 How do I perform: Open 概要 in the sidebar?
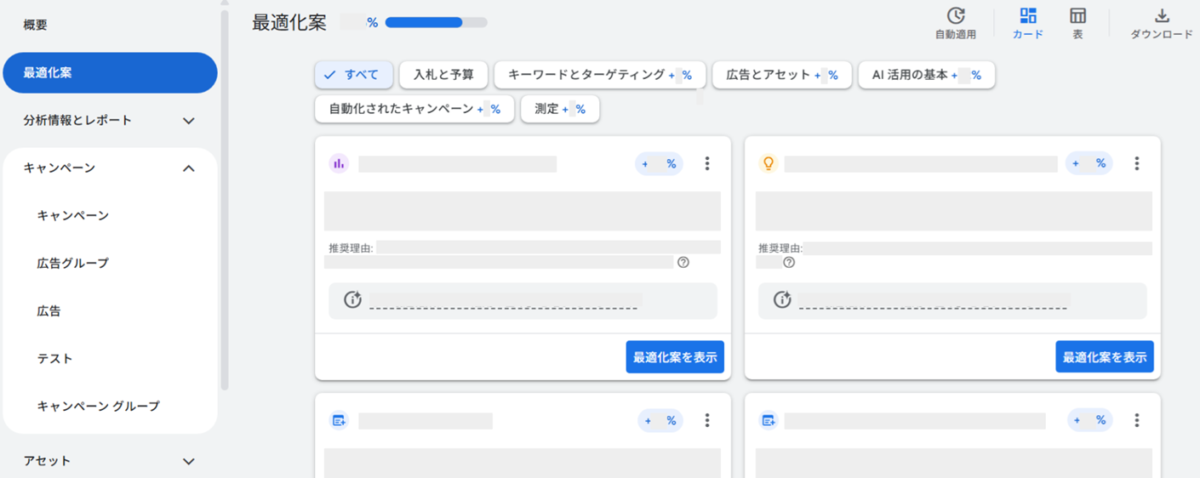tap(35, 24)
